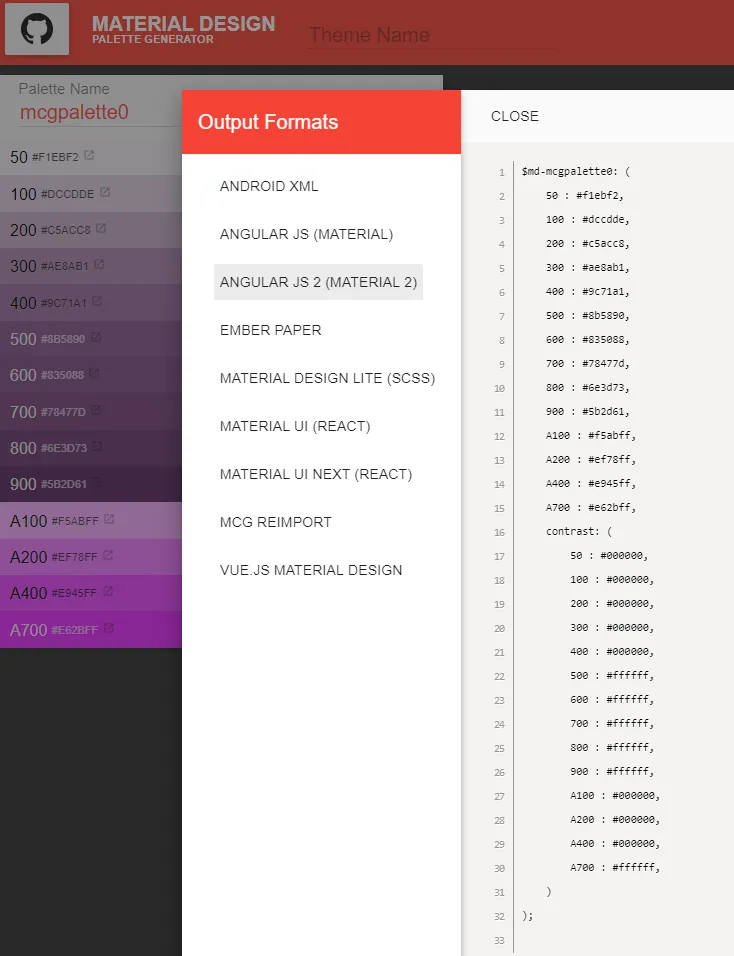Screen dimensions: 734x956
Task: Click code line '300 : #ae8ab1,'
Action: (x=588, y=267)
